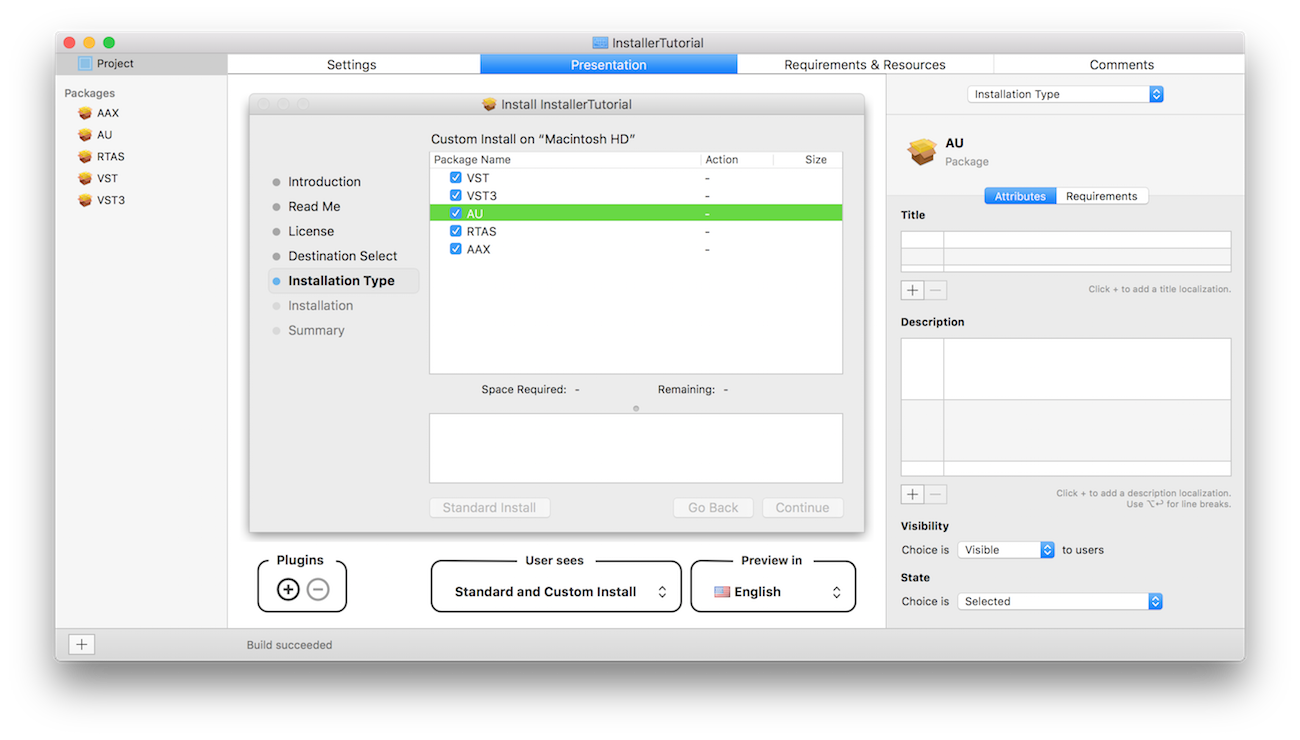Uncheck the VST package checkbox
Image resolution: width=1300 pixels, height=740 pixels.
point(456,178)
